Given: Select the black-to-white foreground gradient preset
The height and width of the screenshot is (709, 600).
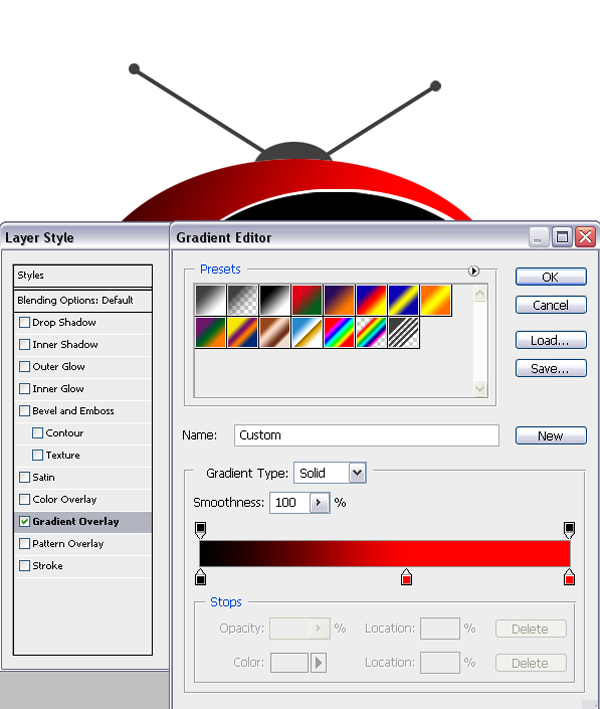Looking at the screenshot, I should click(210, 300).
